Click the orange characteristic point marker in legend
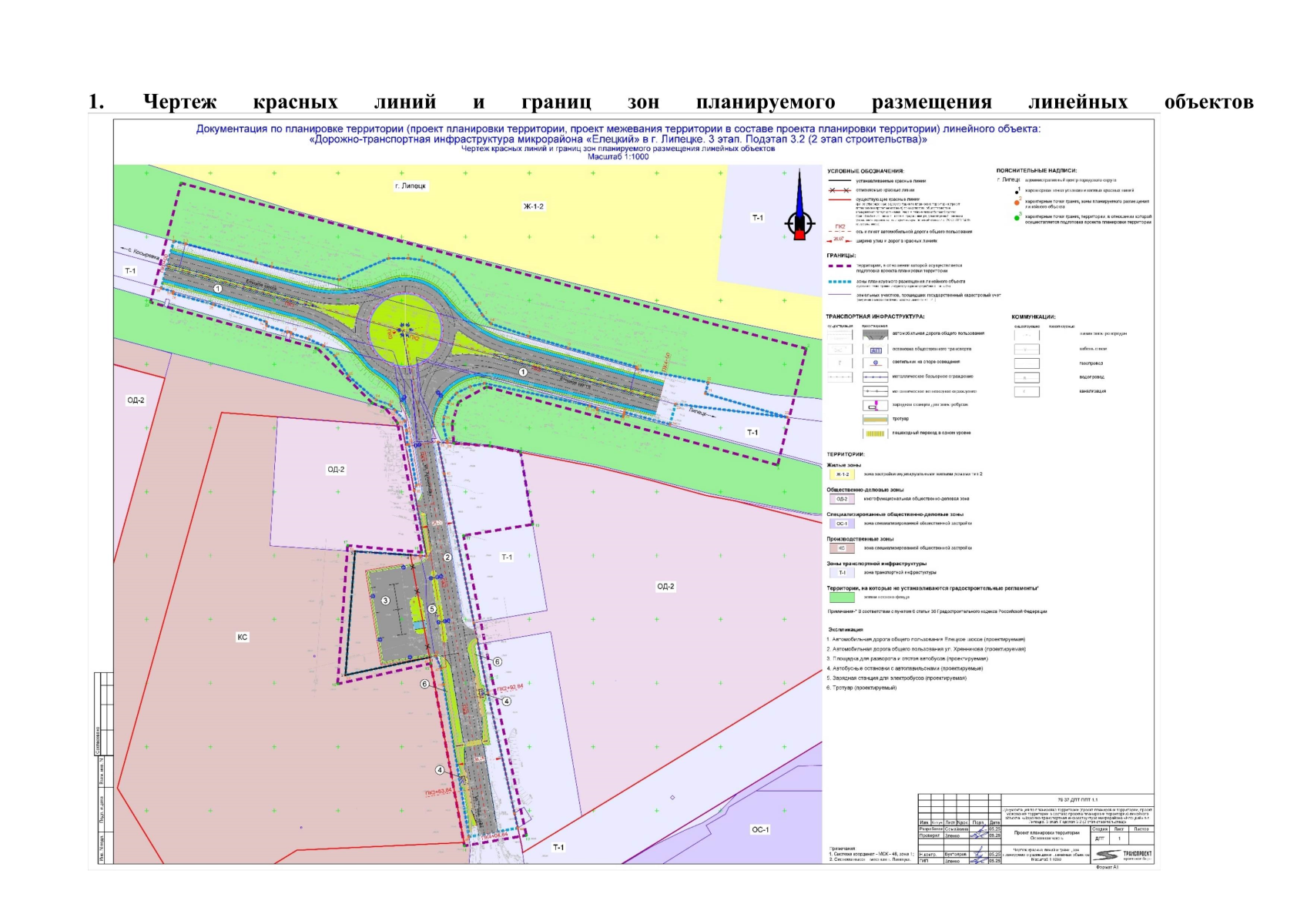Image resolution: width=1307 pixels, height=924 pixels. [x=1017, y=203]
